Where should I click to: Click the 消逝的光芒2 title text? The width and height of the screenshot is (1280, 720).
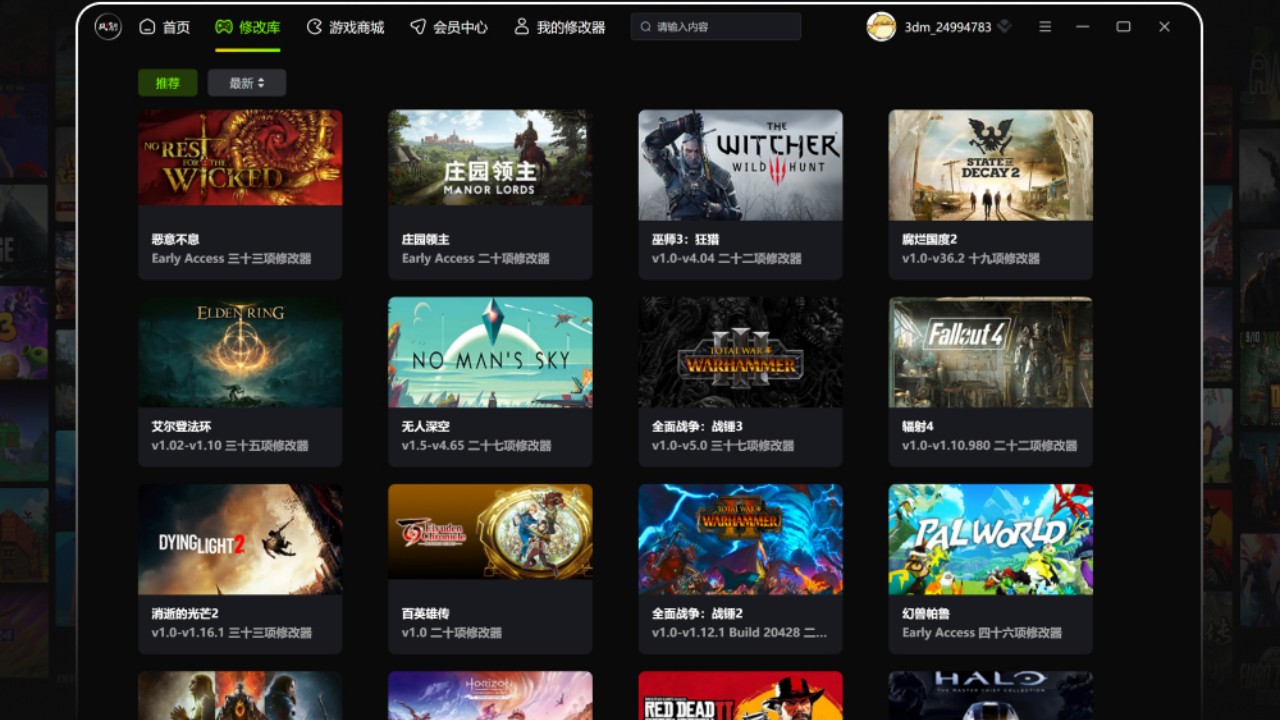[185, 614]
